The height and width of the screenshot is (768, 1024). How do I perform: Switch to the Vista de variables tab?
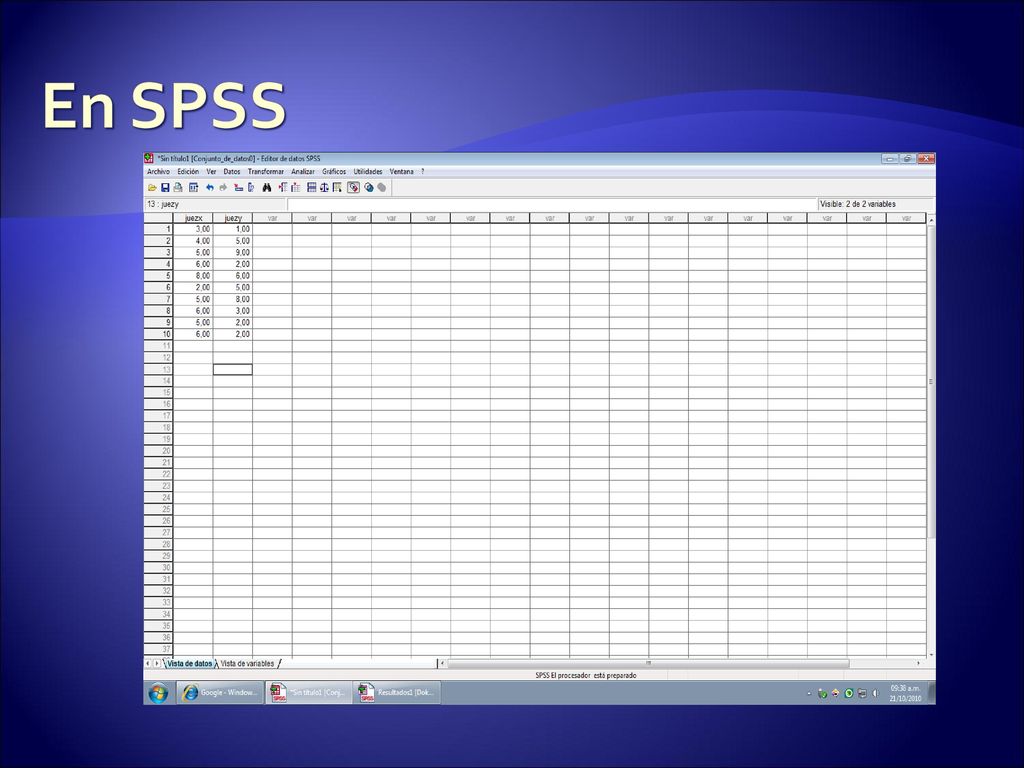247,664
